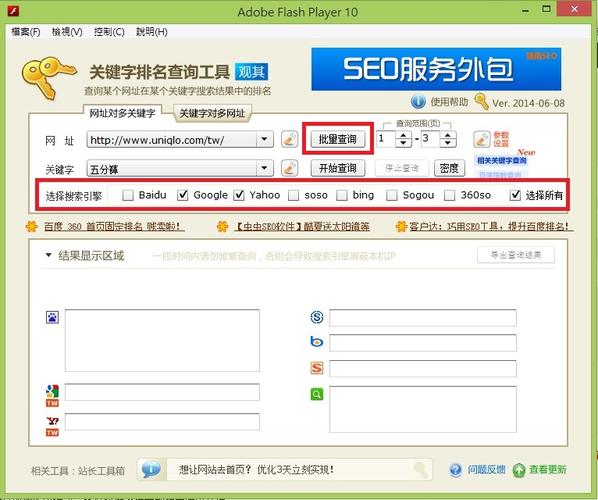Decrease the start page number
Screen dimensions: 598x500
tap(403, 143)
